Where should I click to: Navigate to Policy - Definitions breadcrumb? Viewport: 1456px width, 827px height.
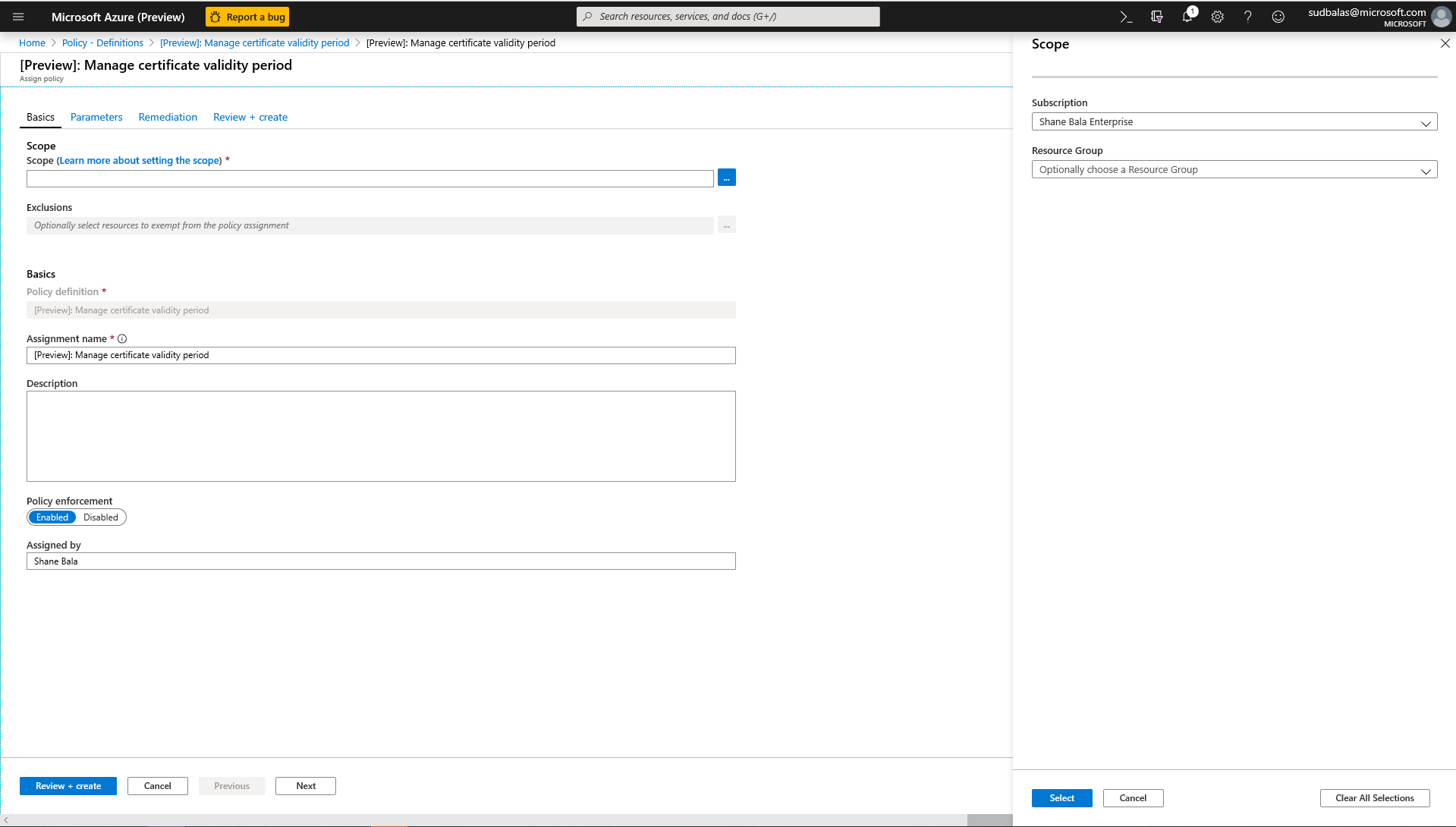click(102, 42)
